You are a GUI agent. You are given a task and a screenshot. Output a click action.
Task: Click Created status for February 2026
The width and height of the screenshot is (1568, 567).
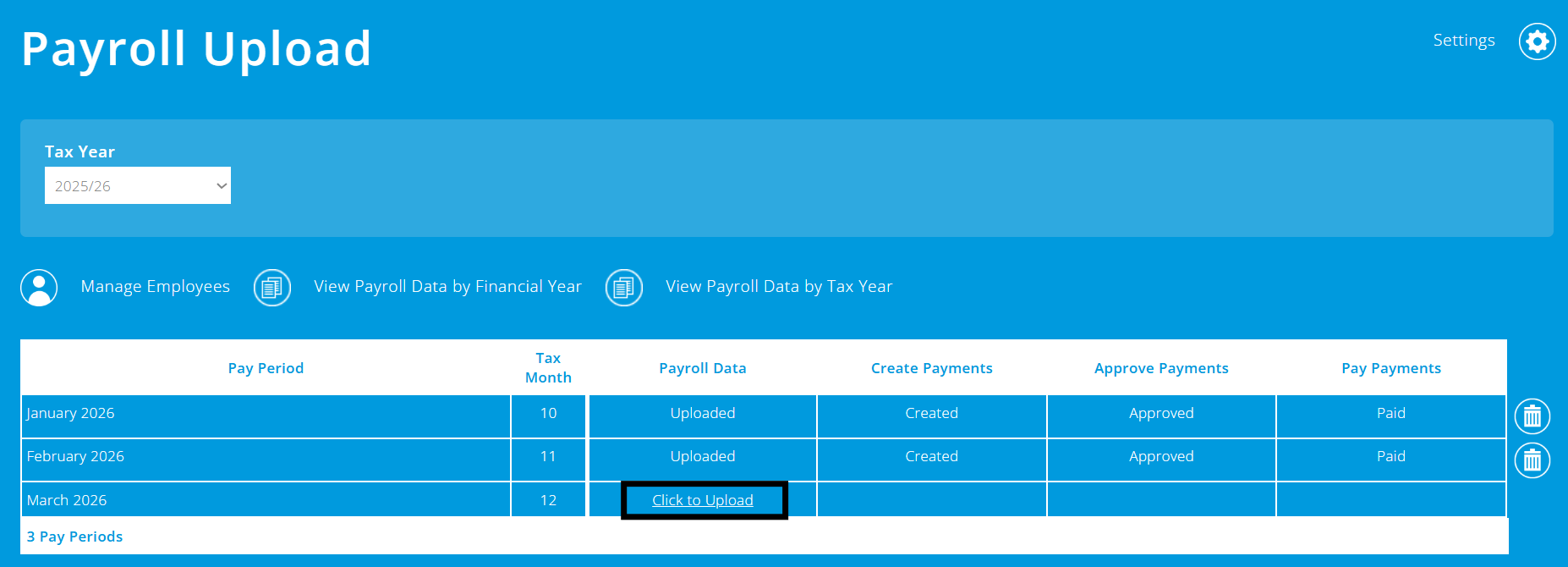932,456
